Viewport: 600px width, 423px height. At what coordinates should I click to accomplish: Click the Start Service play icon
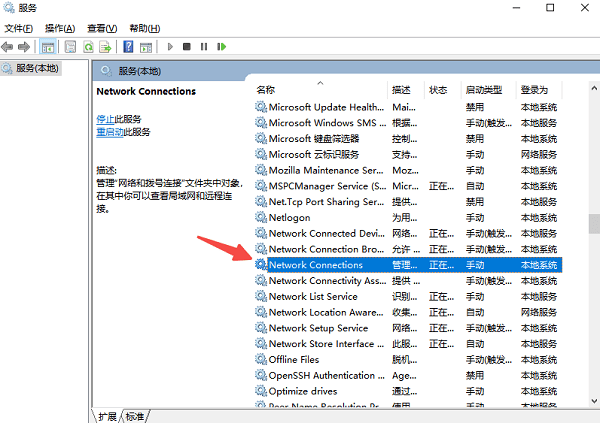tap(170, 47)
